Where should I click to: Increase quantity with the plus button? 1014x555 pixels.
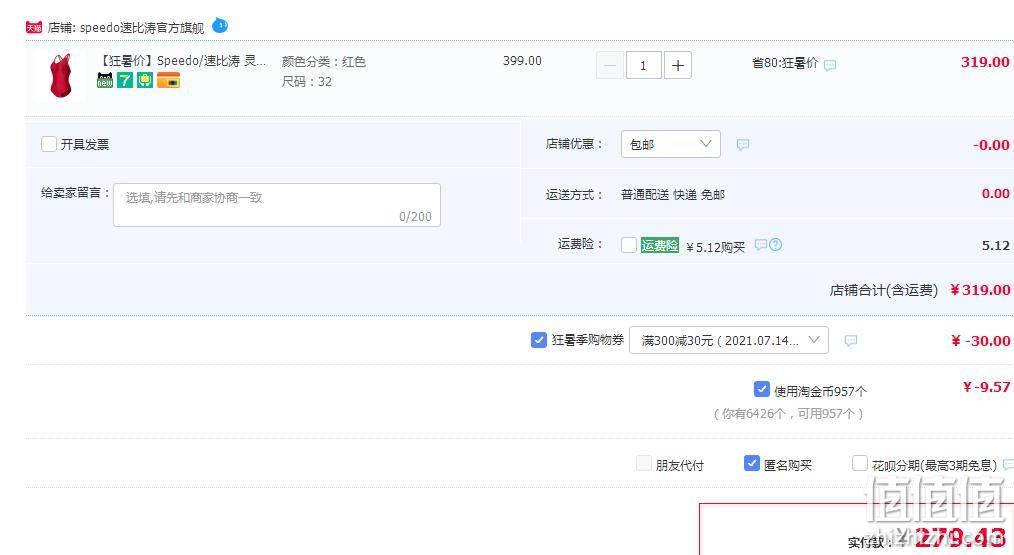(678, 65)
